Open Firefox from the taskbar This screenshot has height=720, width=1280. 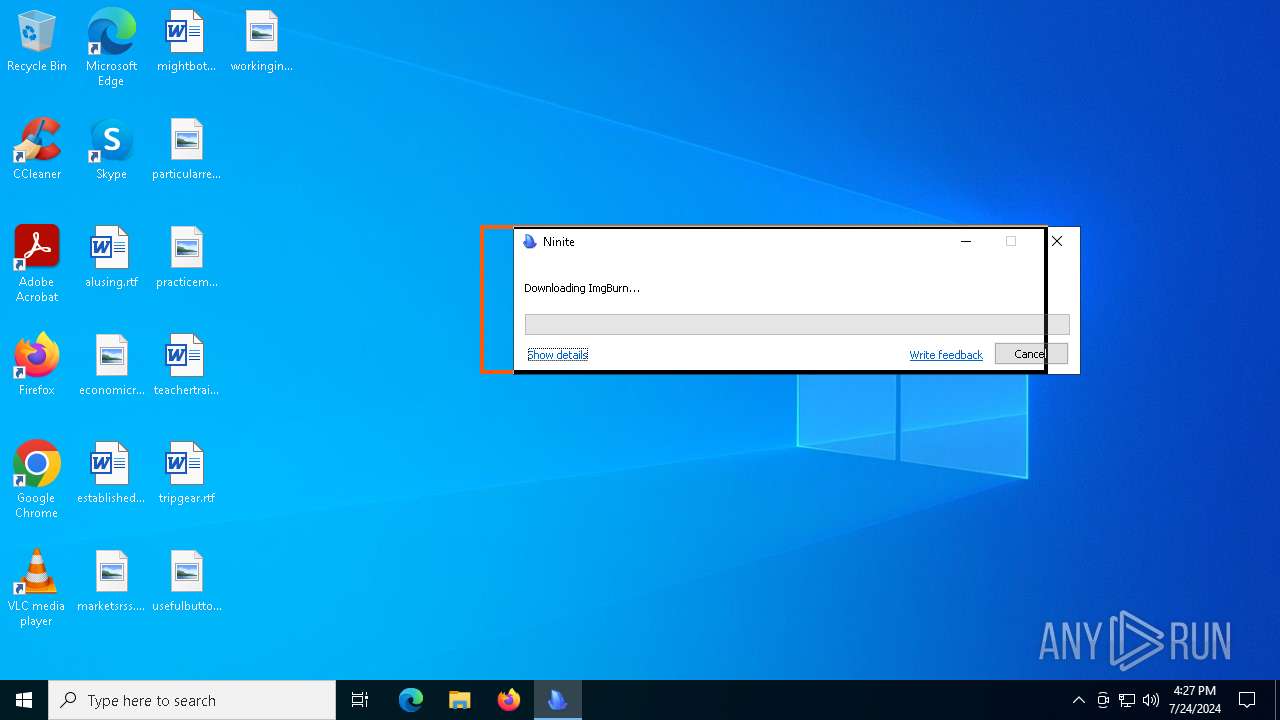point(509,700)
